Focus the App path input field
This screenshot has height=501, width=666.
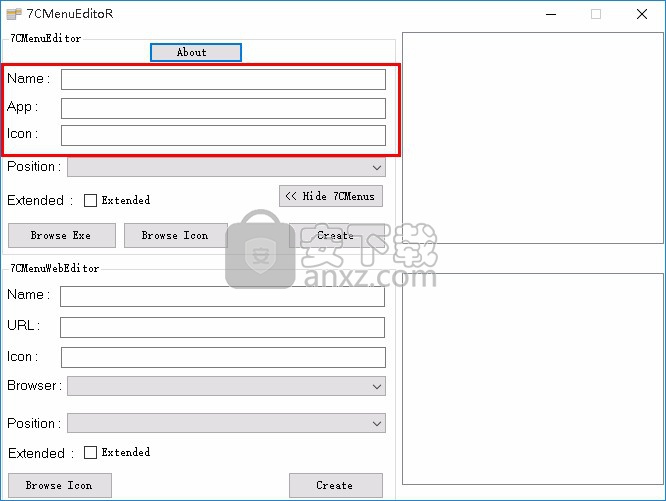(223, 108)
